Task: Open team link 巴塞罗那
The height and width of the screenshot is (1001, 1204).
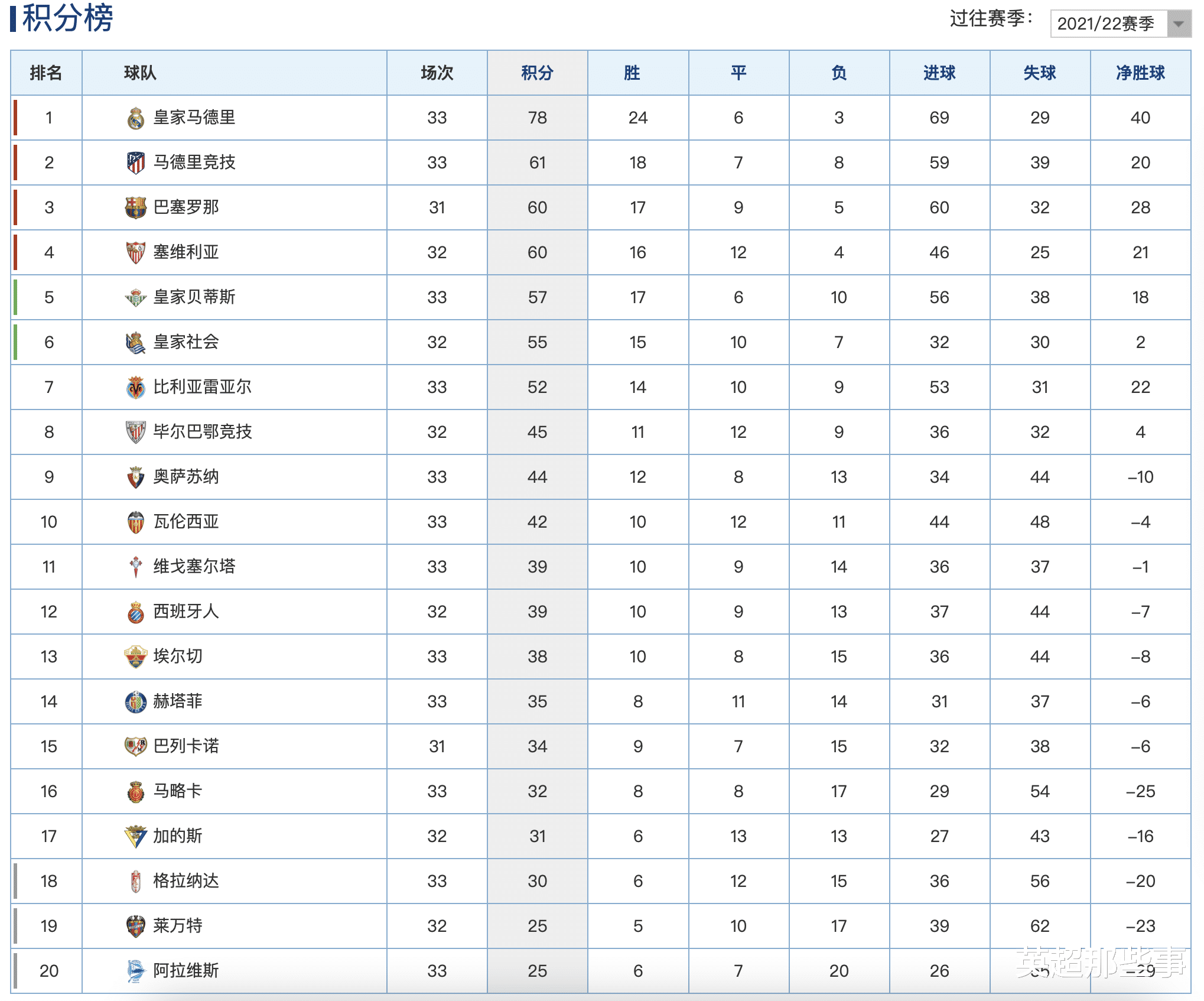Action: click(x=186, y=207)
